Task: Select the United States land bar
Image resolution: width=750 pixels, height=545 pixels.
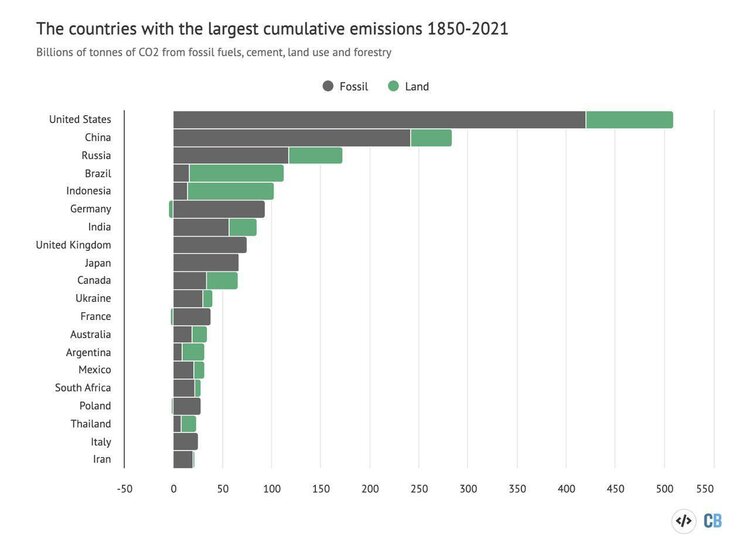Action: click(629, 120)
